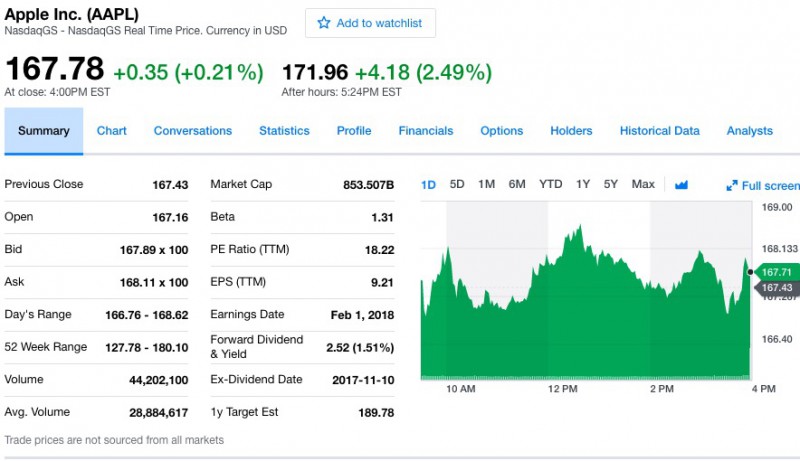800x461 pixels.
Task: Switch chart range to 1M
Action: coord(486,185)
